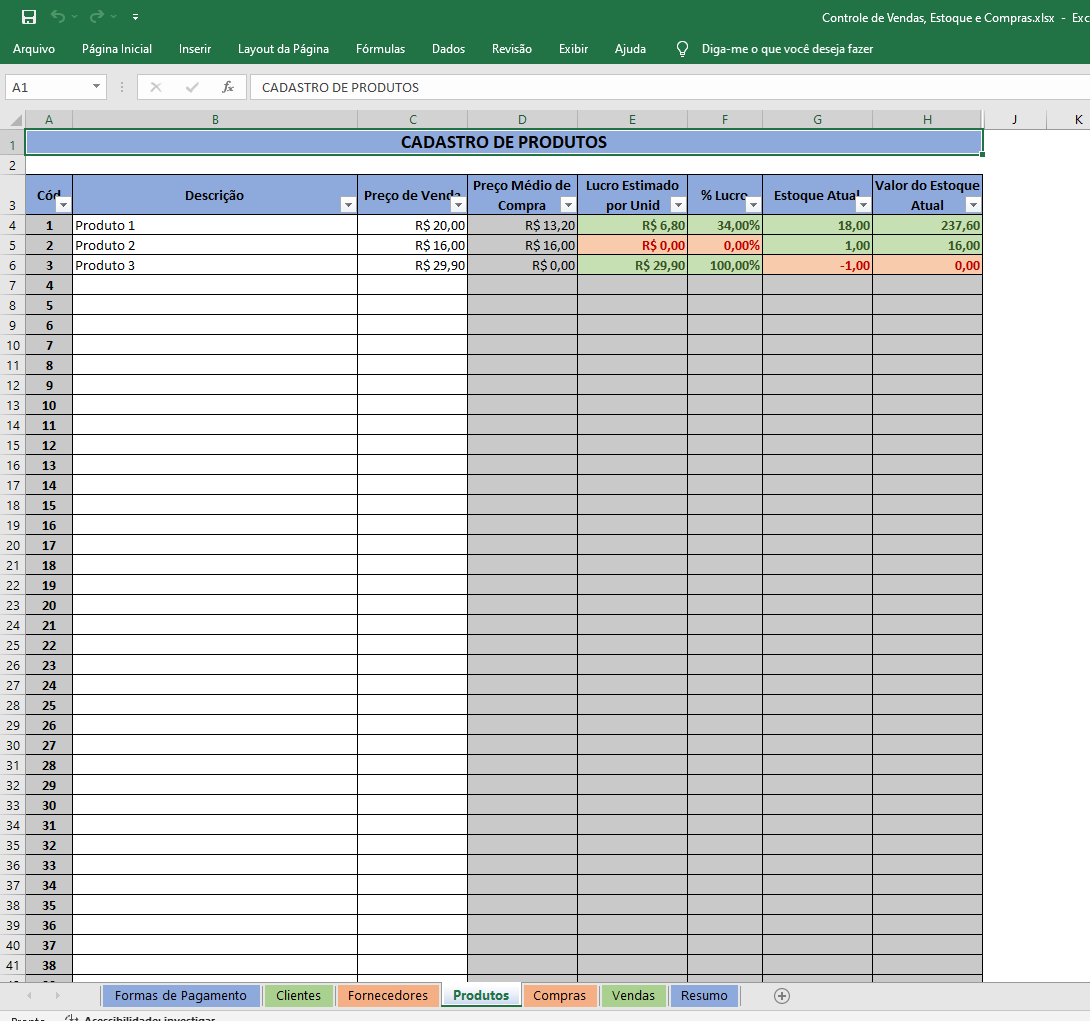Click the Enter checkmark formula bar icon
The height and width of the screenshot is (1021, 1090).
click(x=192, y=87)
